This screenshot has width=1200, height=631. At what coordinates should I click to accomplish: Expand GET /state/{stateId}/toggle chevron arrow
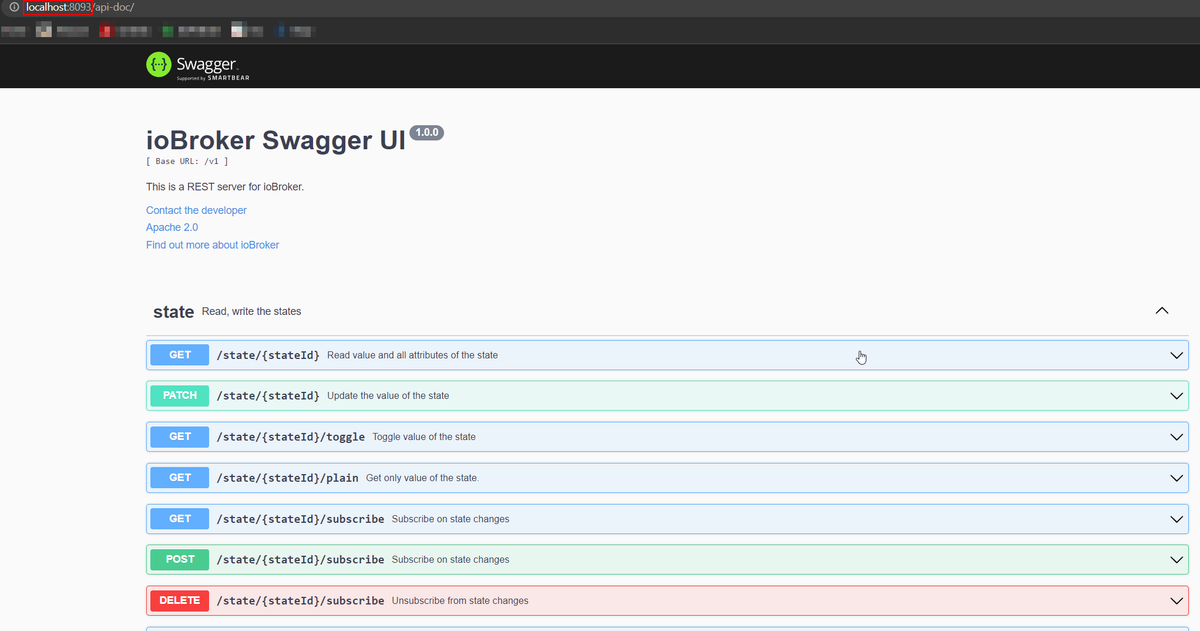(1177, 437)
